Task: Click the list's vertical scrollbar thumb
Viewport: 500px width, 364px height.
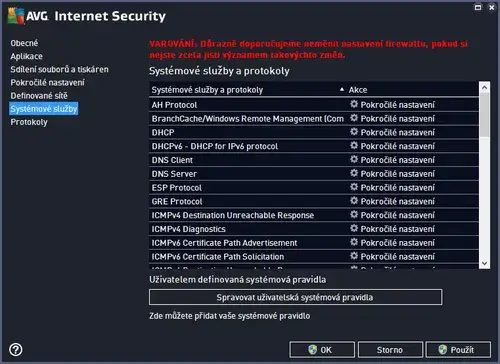Action: tap(485, 115)
